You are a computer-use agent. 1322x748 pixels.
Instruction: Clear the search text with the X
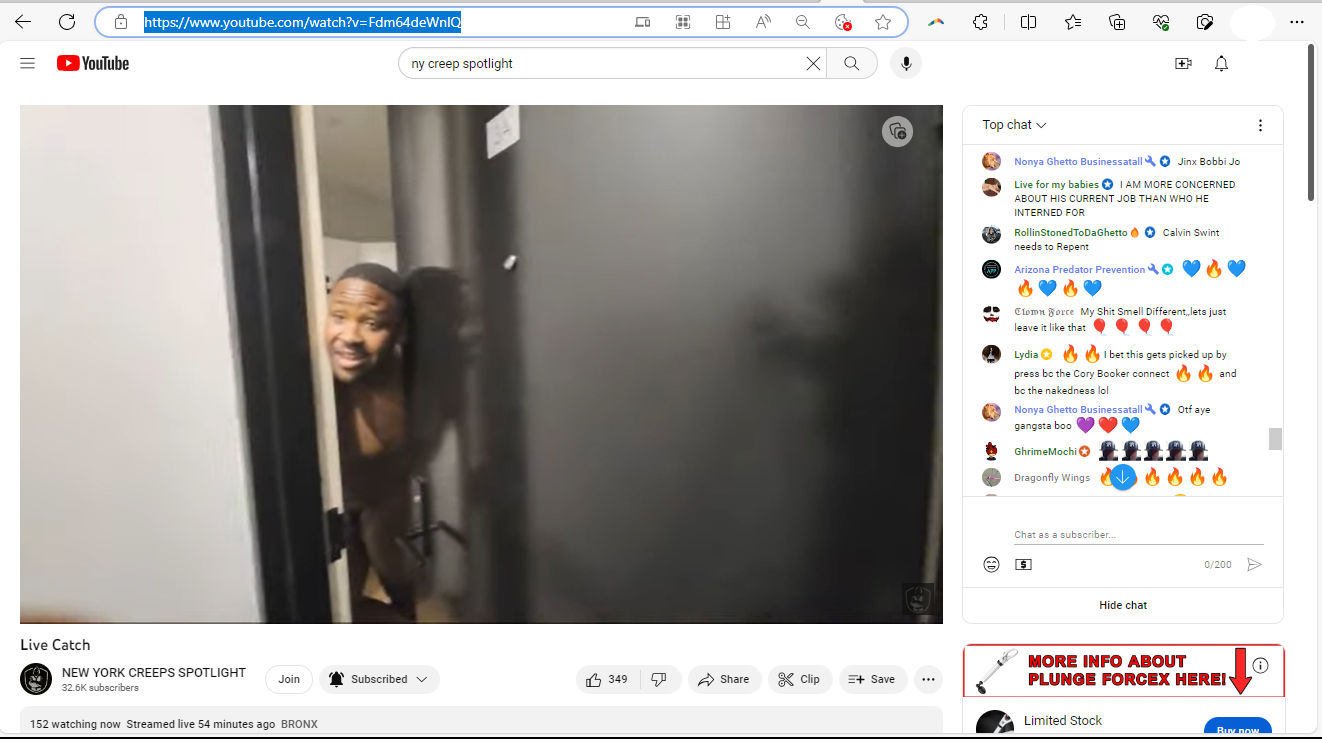(x=814, y=63)
